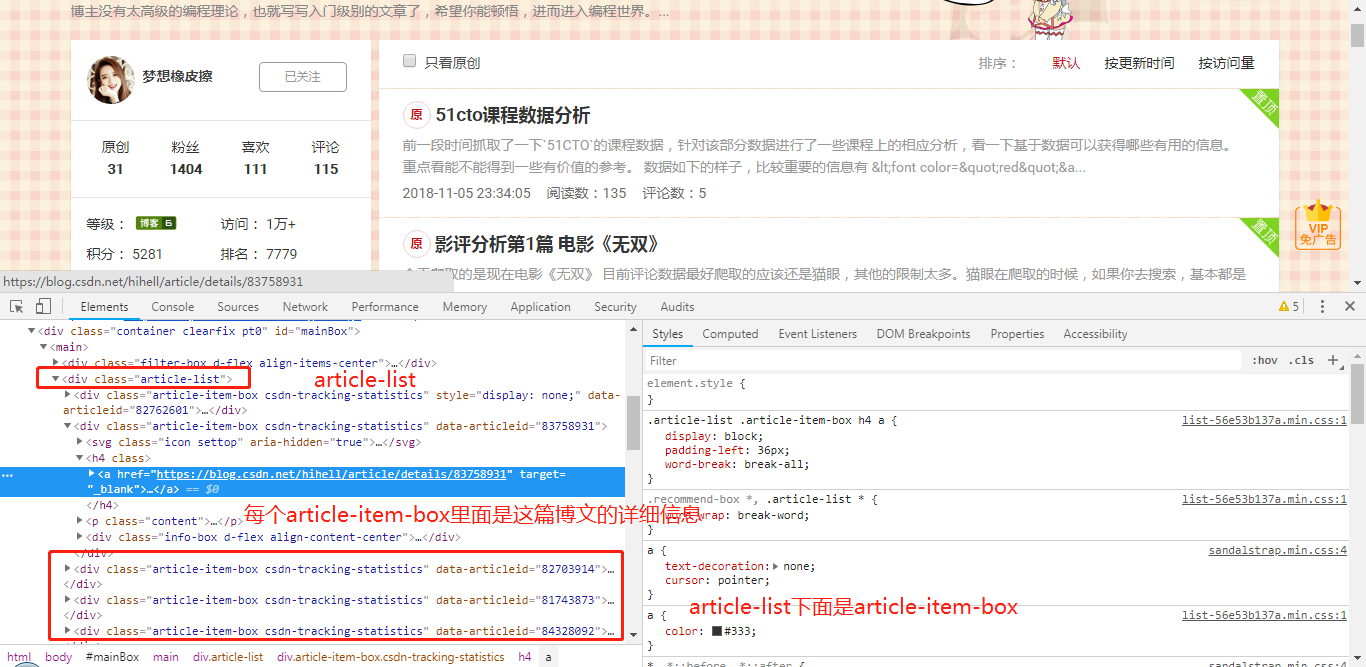Expand text-decoration property triangle

pos(777,566)
